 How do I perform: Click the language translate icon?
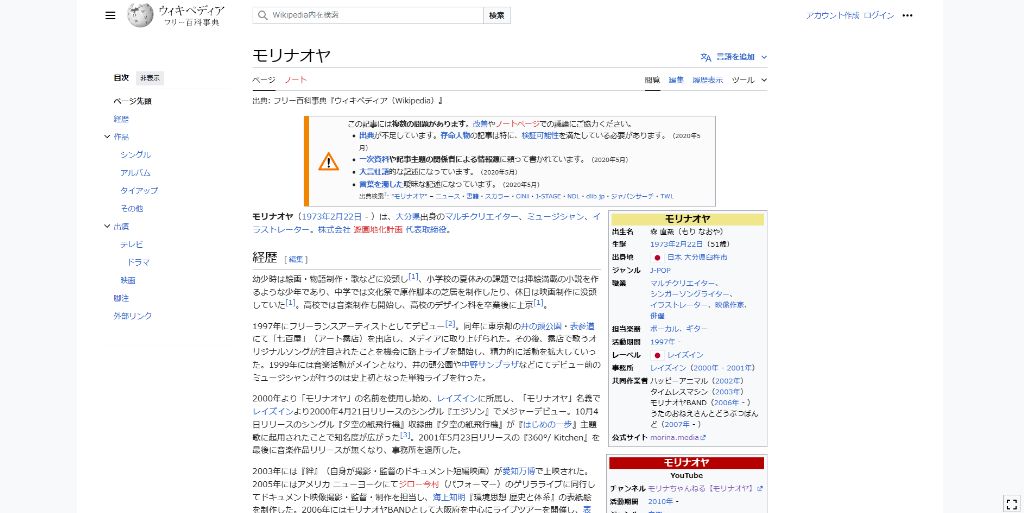pyautogui.click(x=705, y=57)
